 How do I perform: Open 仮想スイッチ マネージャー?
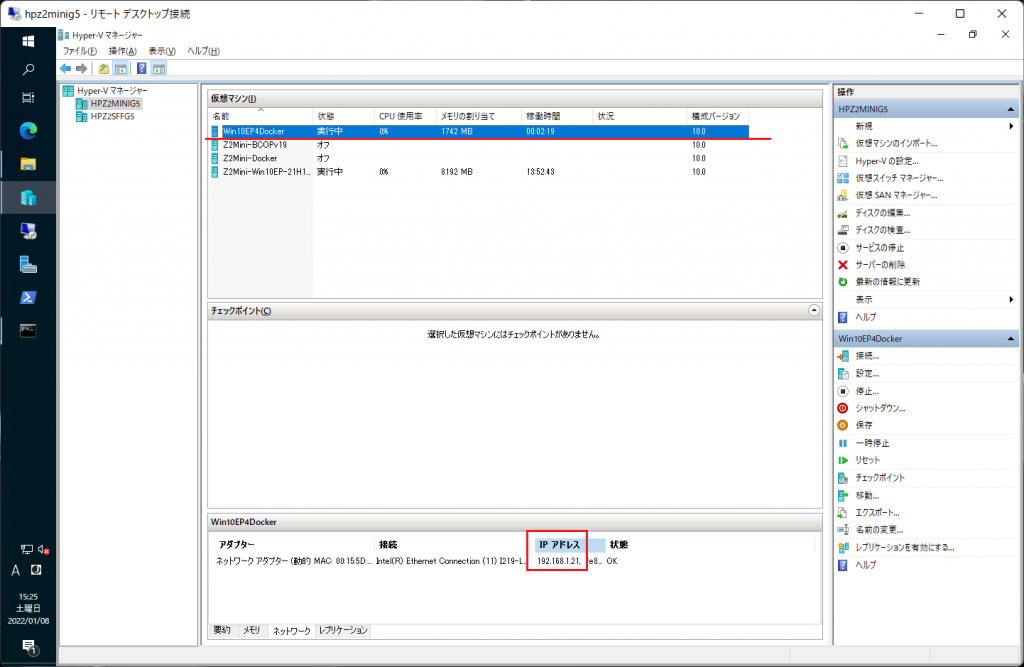899,178
